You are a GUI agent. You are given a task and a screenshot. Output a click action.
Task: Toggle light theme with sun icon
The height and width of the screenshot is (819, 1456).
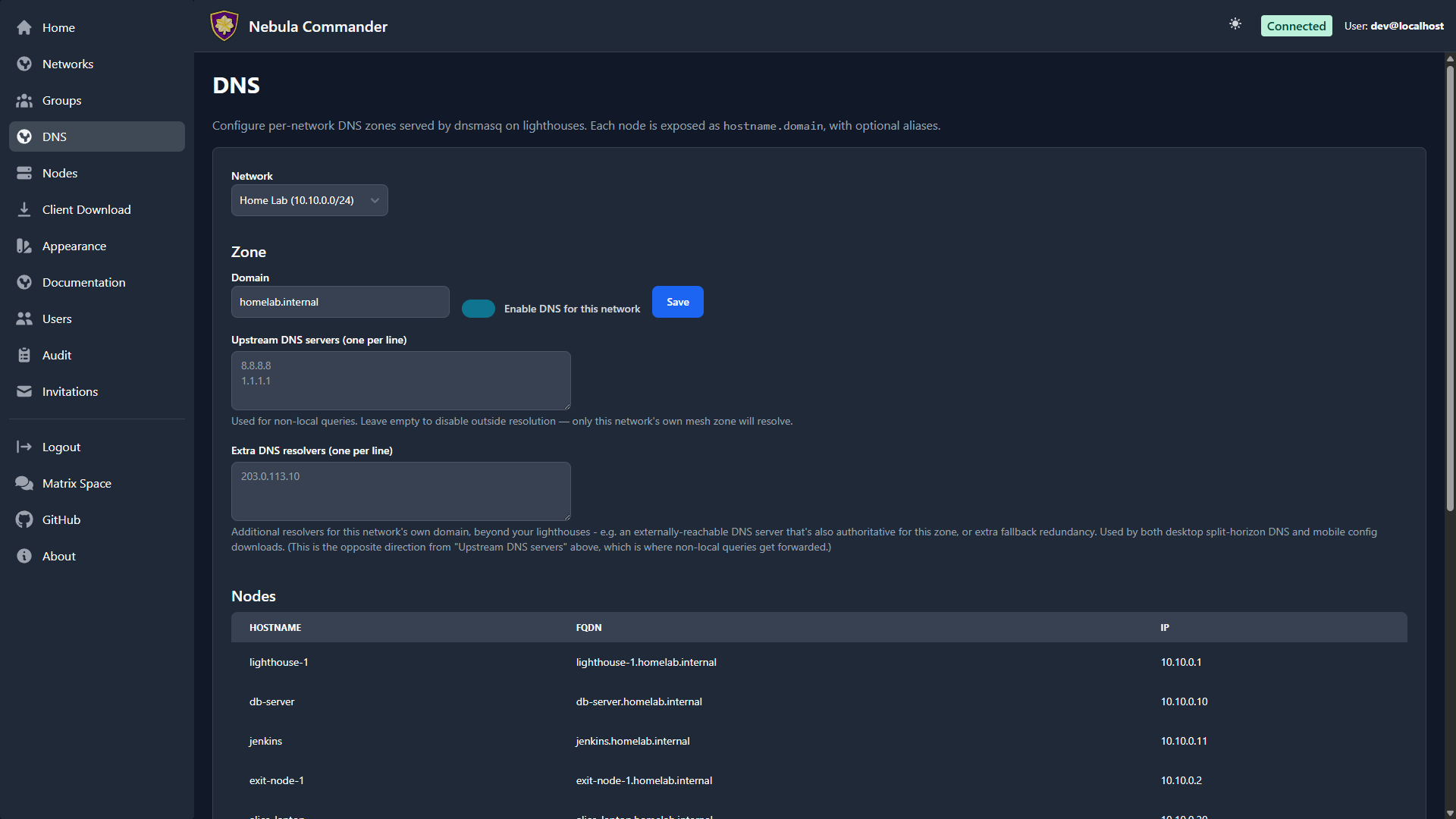pyautogui.click(x=1235, y=24)
